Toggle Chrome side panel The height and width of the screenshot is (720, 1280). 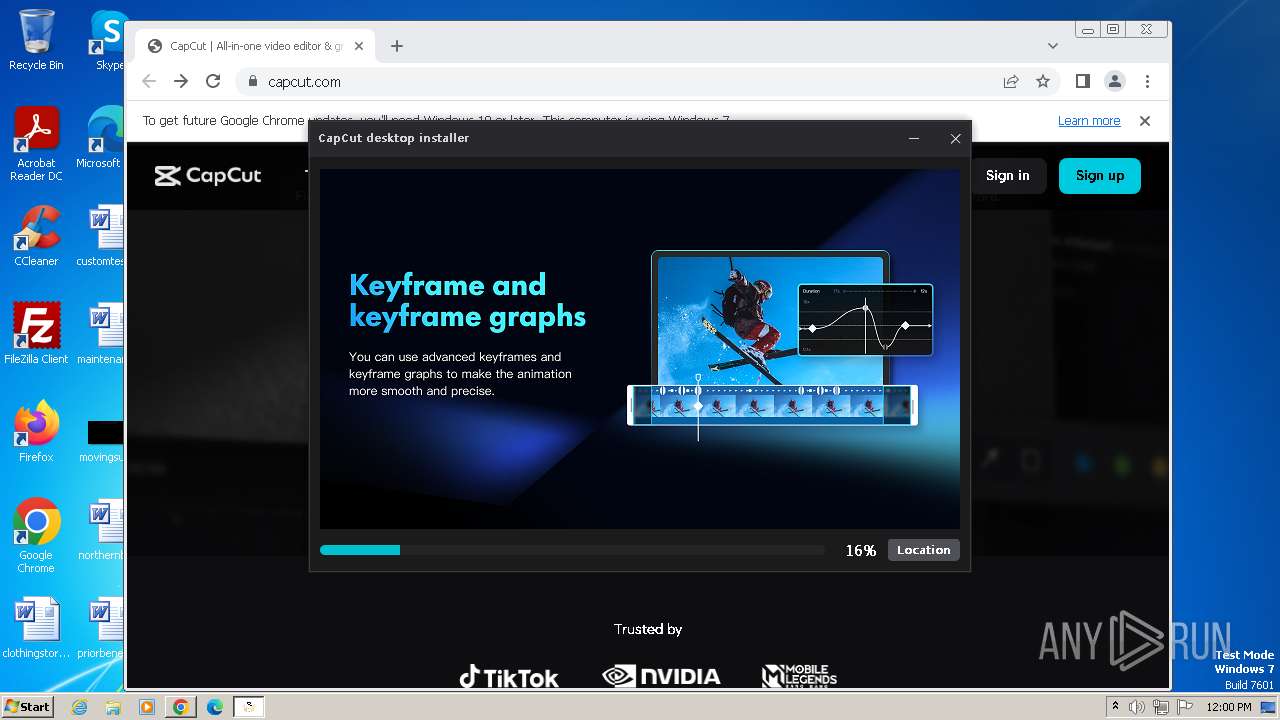[x=1083, y=82]
